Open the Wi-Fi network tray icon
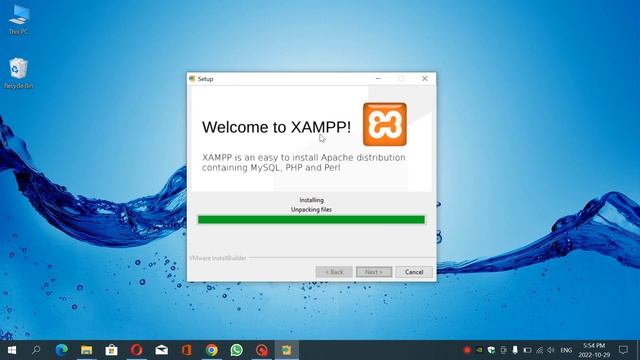This screenshot has width=640, height=360. (x=540, y=350)
